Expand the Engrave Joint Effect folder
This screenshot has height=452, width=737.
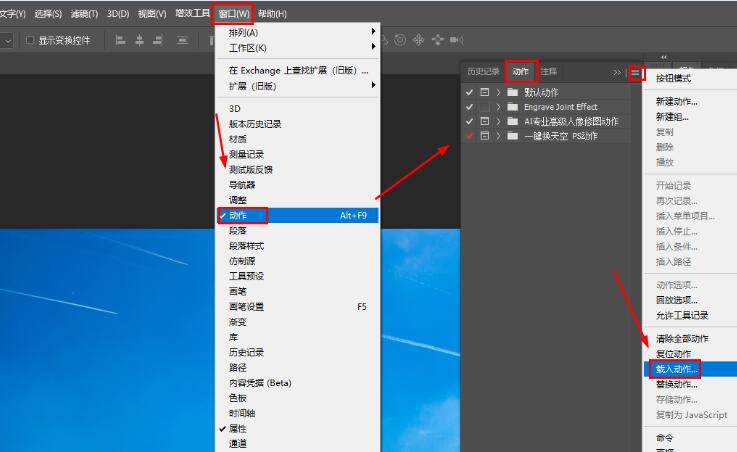(x=499, y=106)
